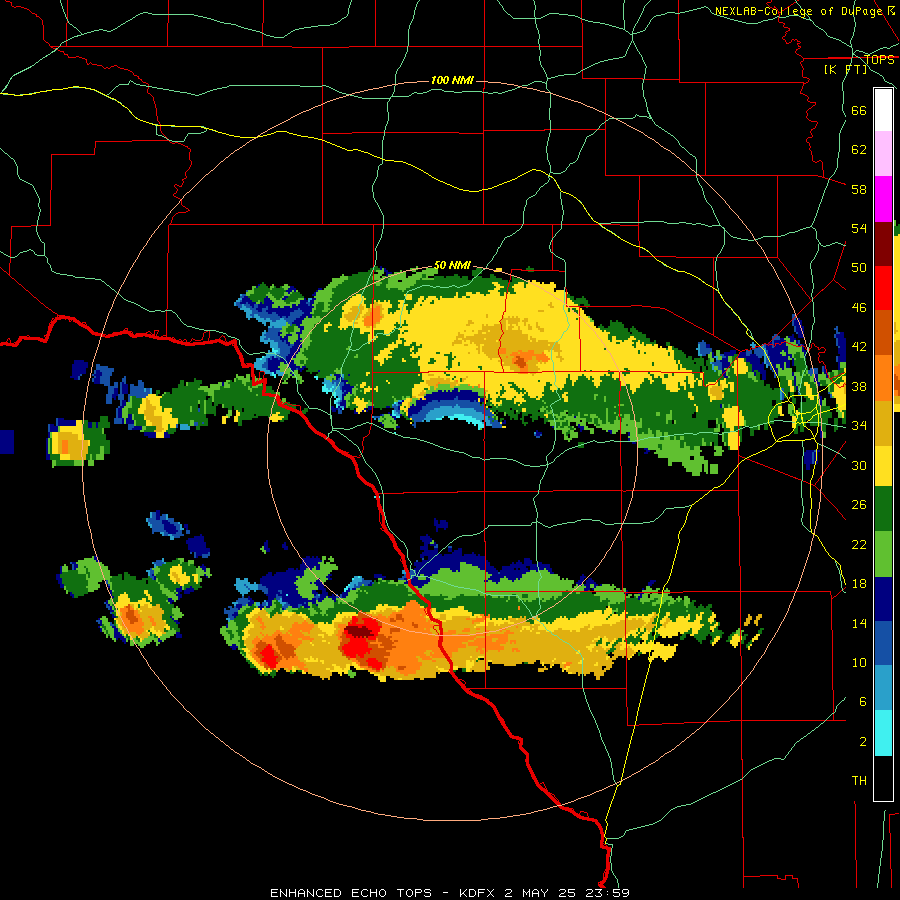Click the "26" legend value
The width and height of the screenshot is (900, 900).
pos(859,505)
